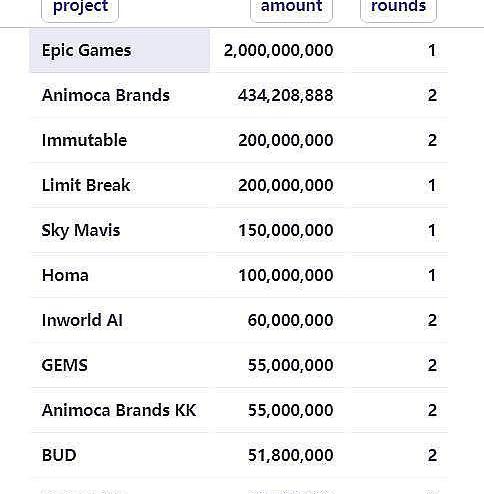Viewport: 484px width, 494px height.
Task: Select the Epic Games project cell
Action: [x=120, y=51]
